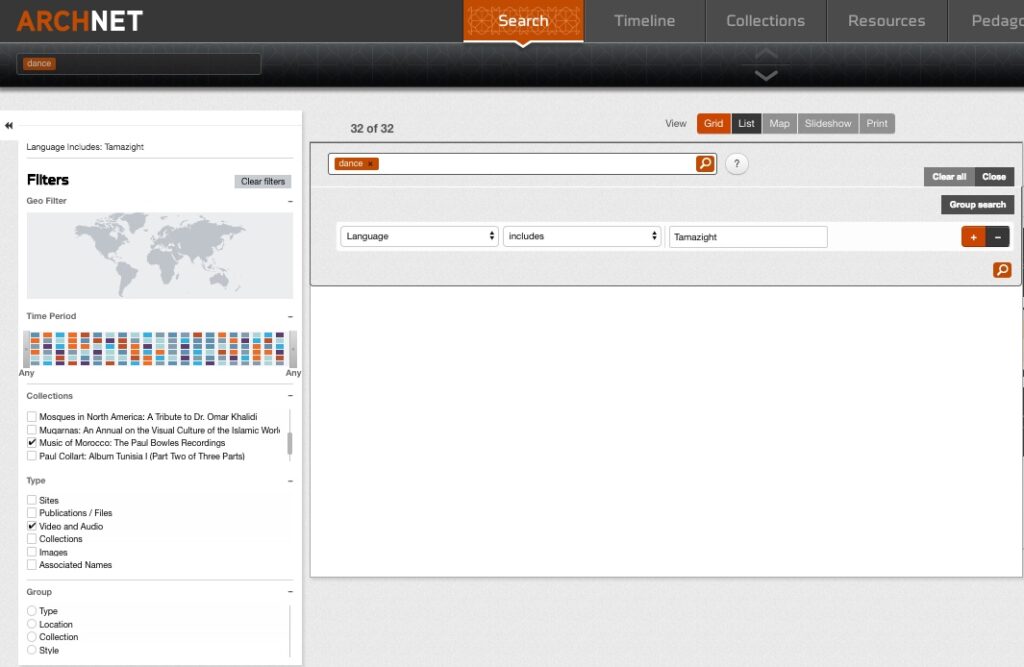The image size is (1024, 667).
Task: Submit filters with the lower search icon
Action: coord(1002,269)
